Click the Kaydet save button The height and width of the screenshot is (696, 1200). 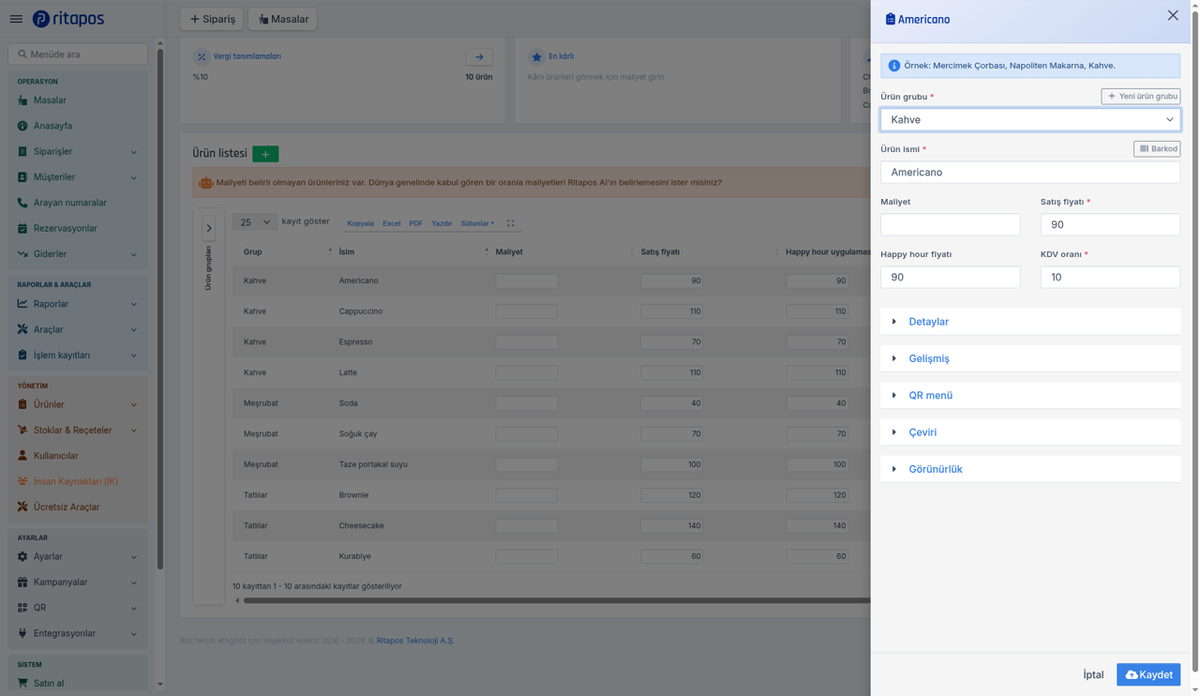point(1148,675)
